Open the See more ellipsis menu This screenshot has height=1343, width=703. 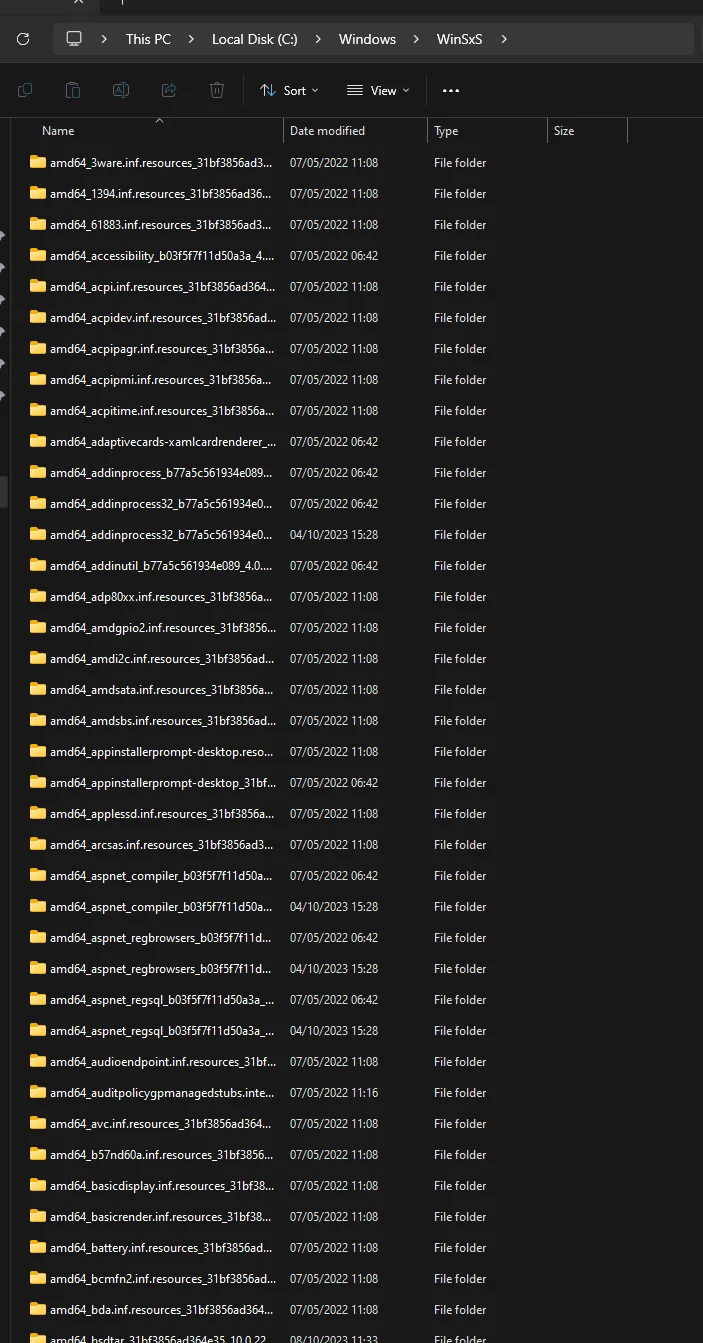[x=451, y=91]
